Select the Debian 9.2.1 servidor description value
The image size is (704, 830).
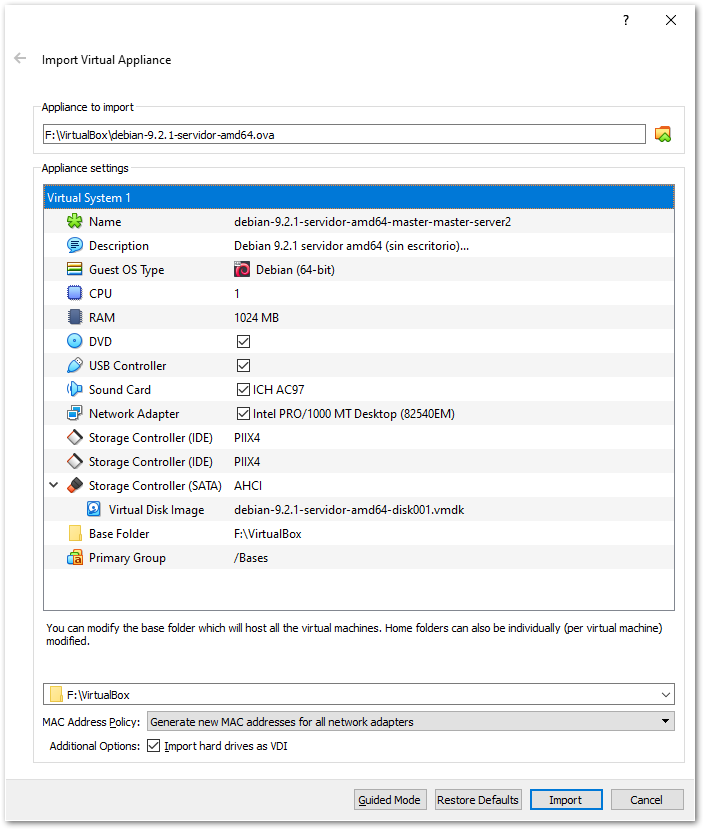(x=351, y=246)
